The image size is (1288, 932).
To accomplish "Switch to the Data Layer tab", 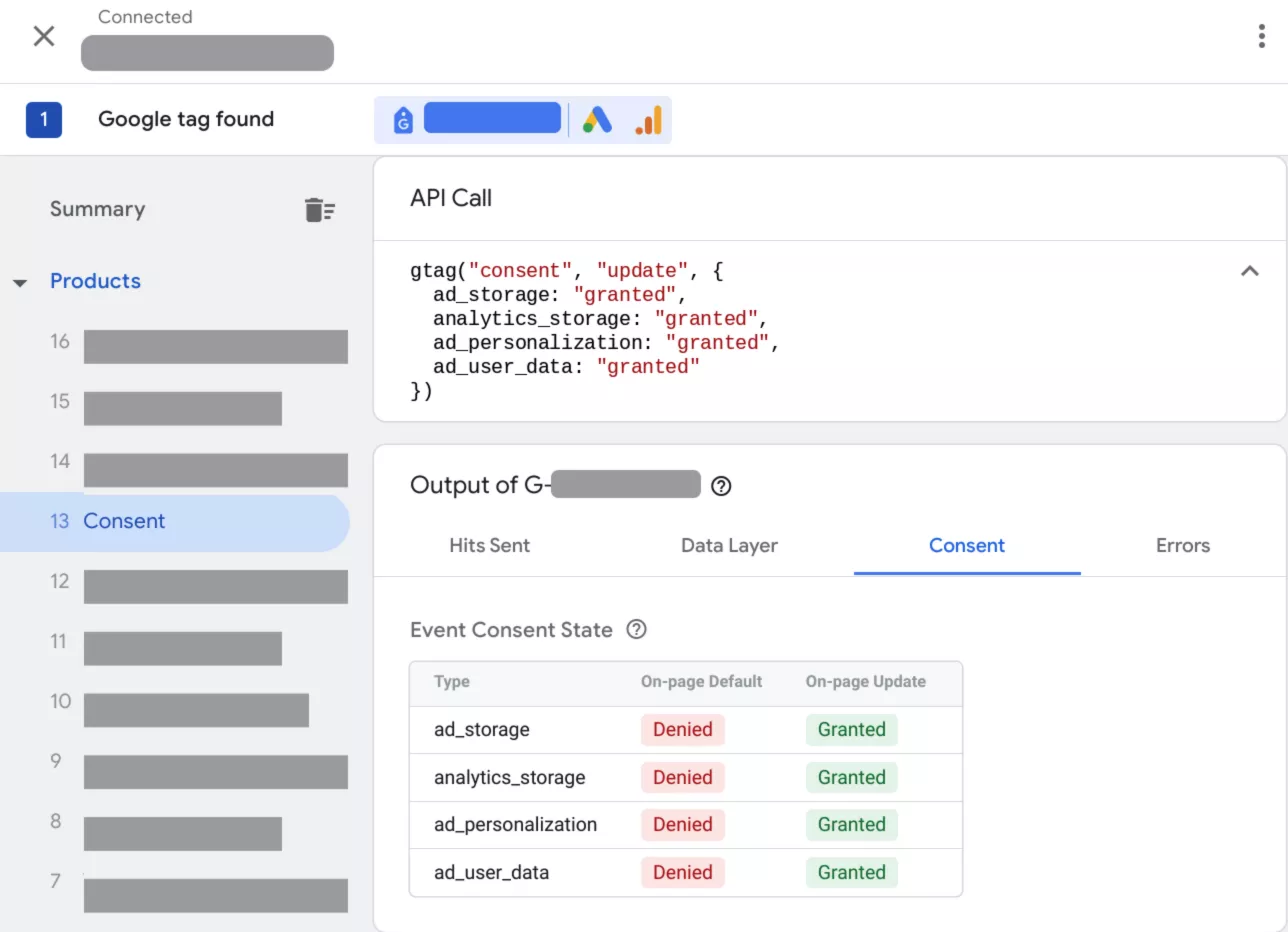I will [729, 546].
